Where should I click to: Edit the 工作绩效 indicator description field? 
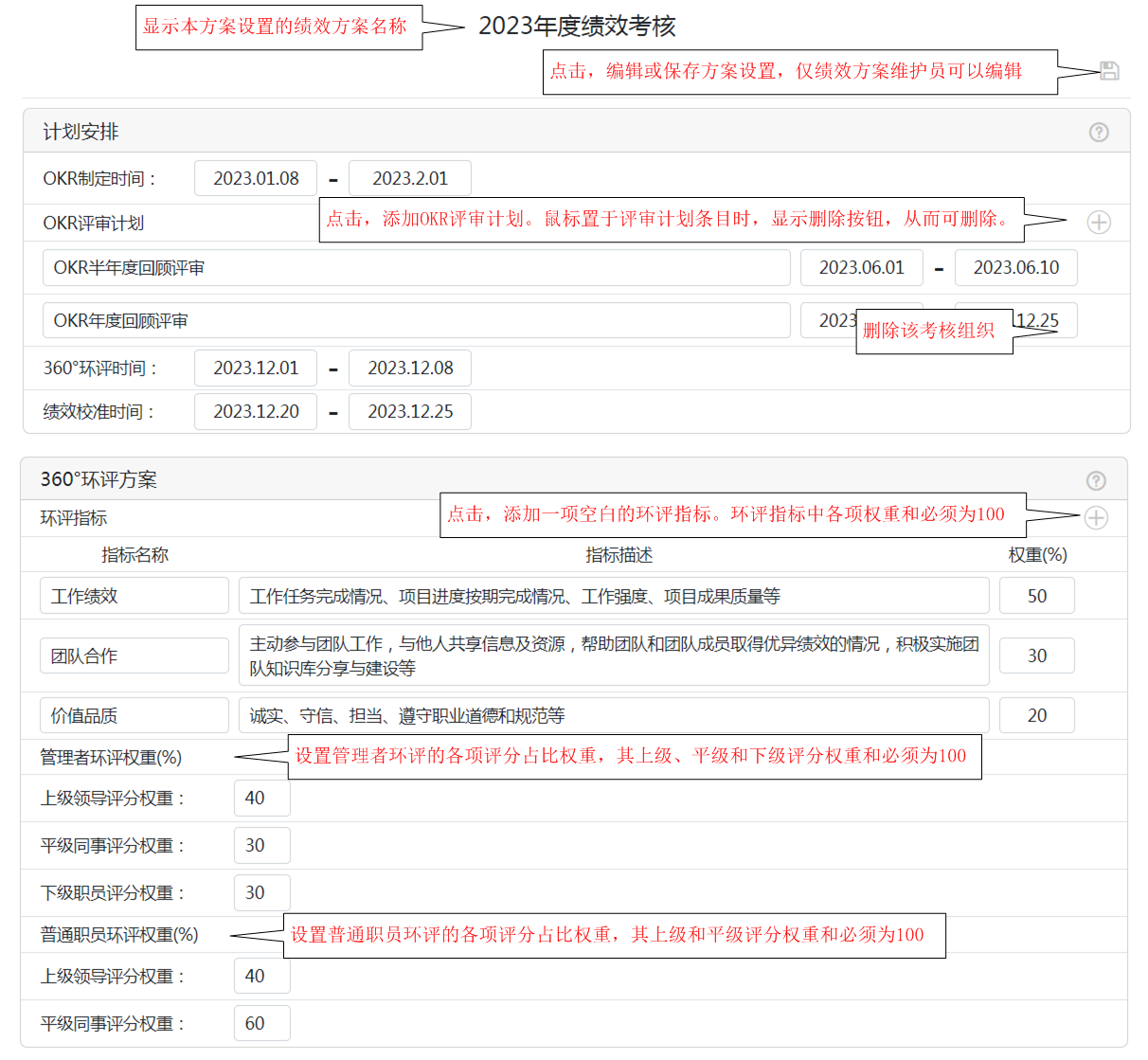pos(614,596)
